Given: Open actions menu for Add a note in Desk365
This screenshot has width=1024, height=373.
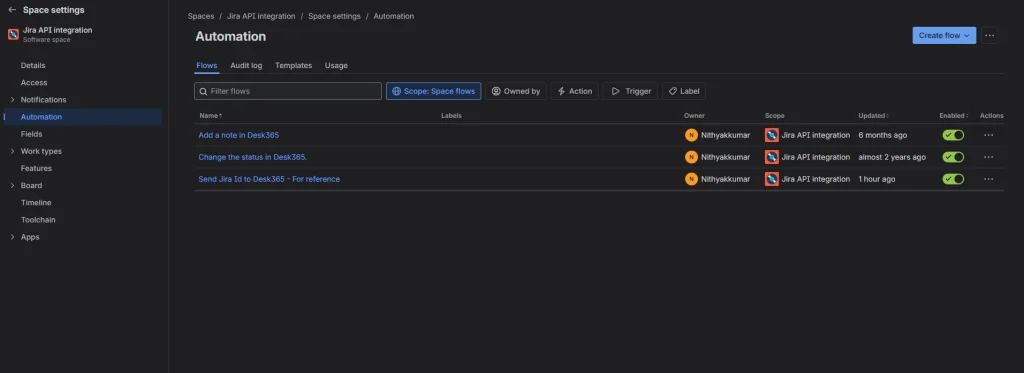Looking at the screenshot, I should [x=988, y=135].
